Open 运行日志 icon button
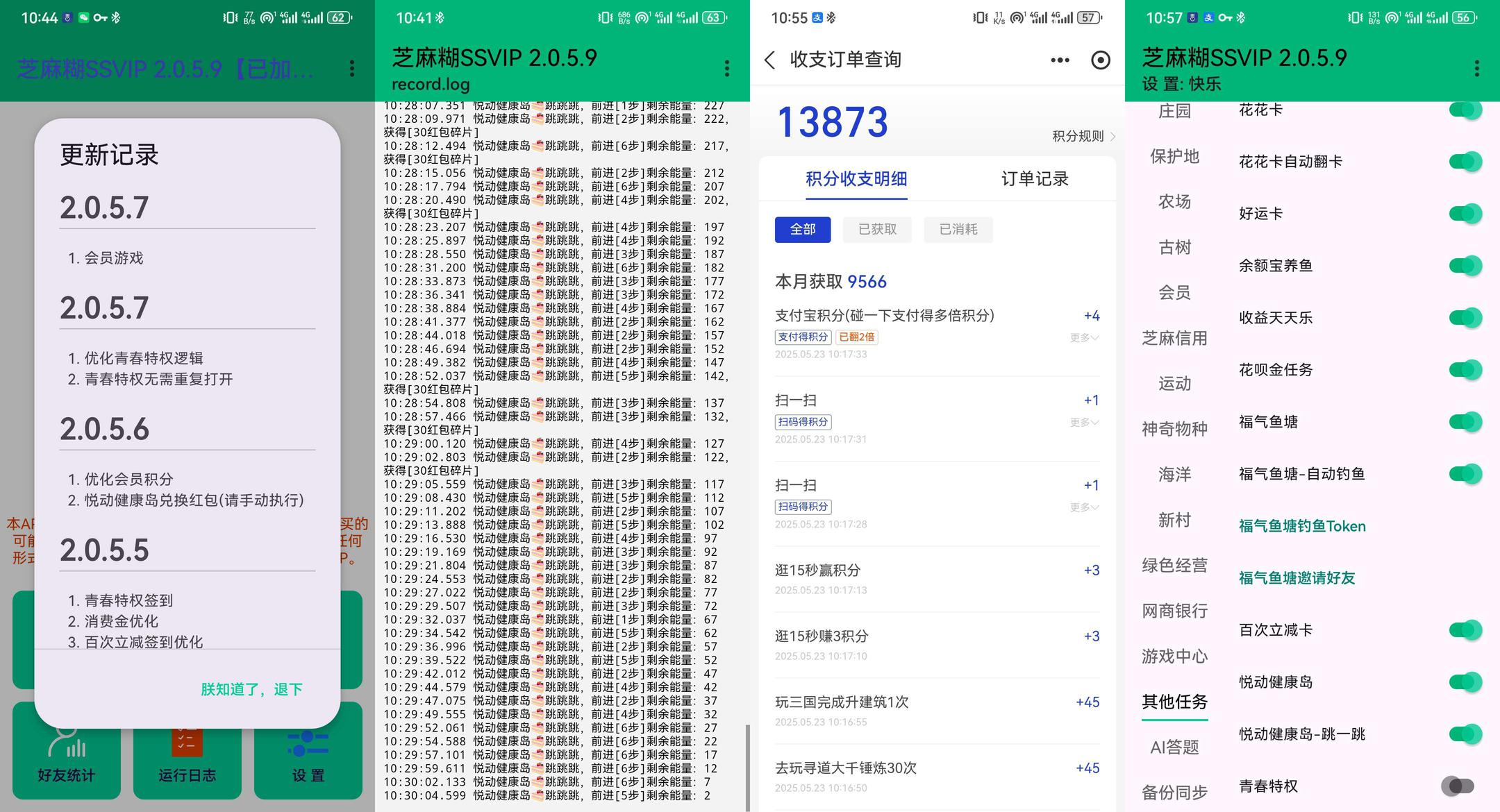1500x812 pixels. 187,751
